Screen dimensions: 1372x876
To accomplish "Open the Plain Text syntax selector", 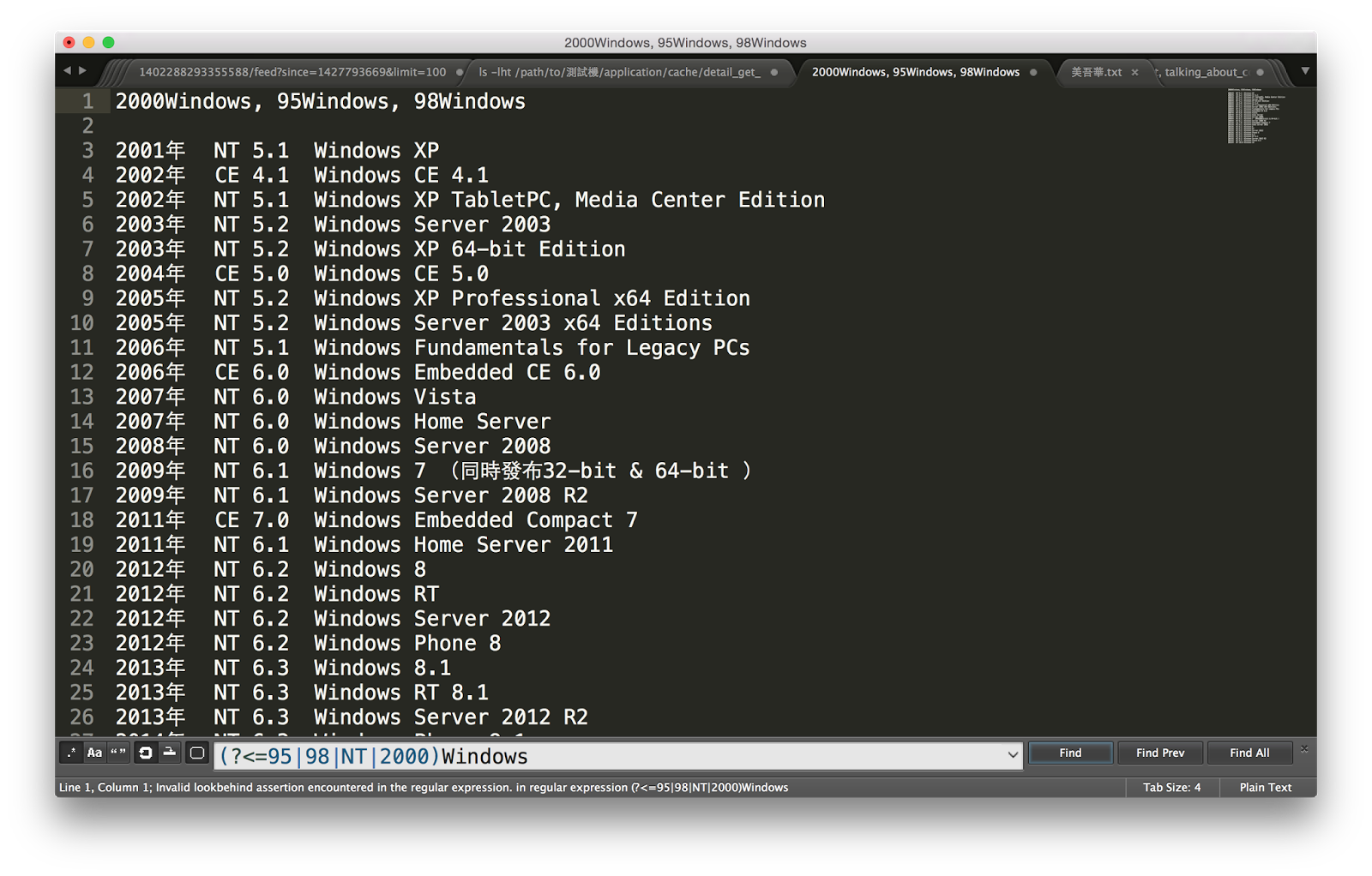I will (x=1265, y=787).
